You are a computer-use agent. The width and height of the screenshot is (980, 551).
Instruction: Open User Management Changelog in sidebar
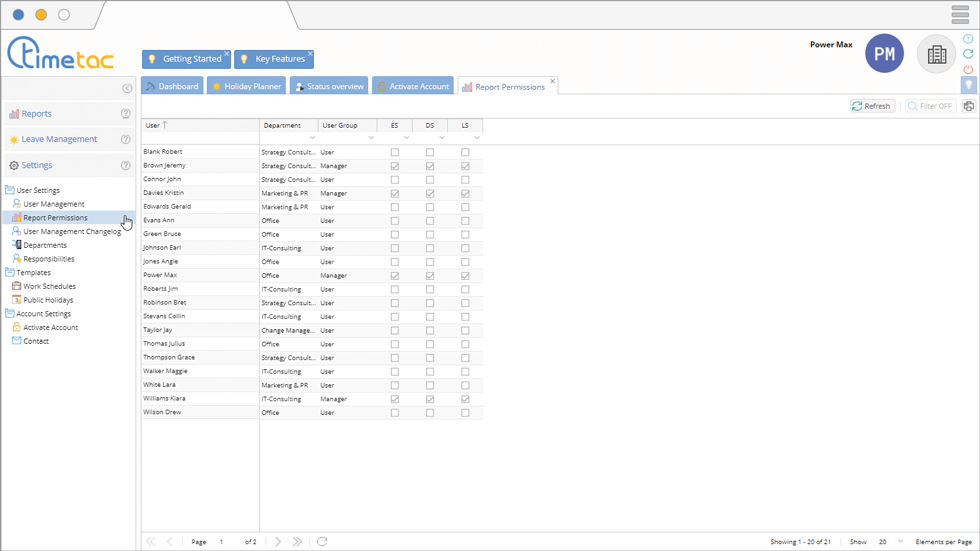(x=72, y=232)
